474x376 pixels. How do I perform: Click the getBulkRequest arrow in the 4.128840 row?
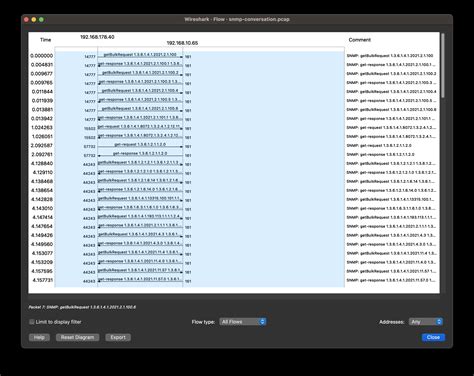[140, 163]
